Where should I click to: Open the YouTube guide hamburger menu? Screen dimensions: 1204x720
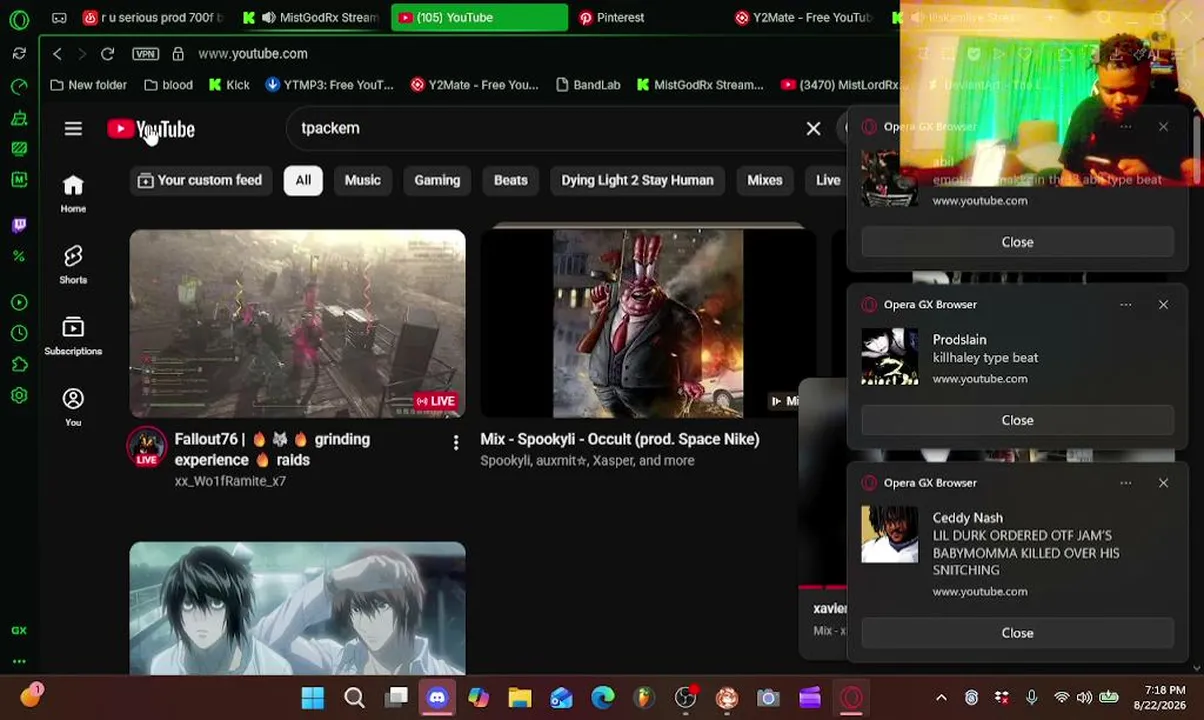point(73,129)
